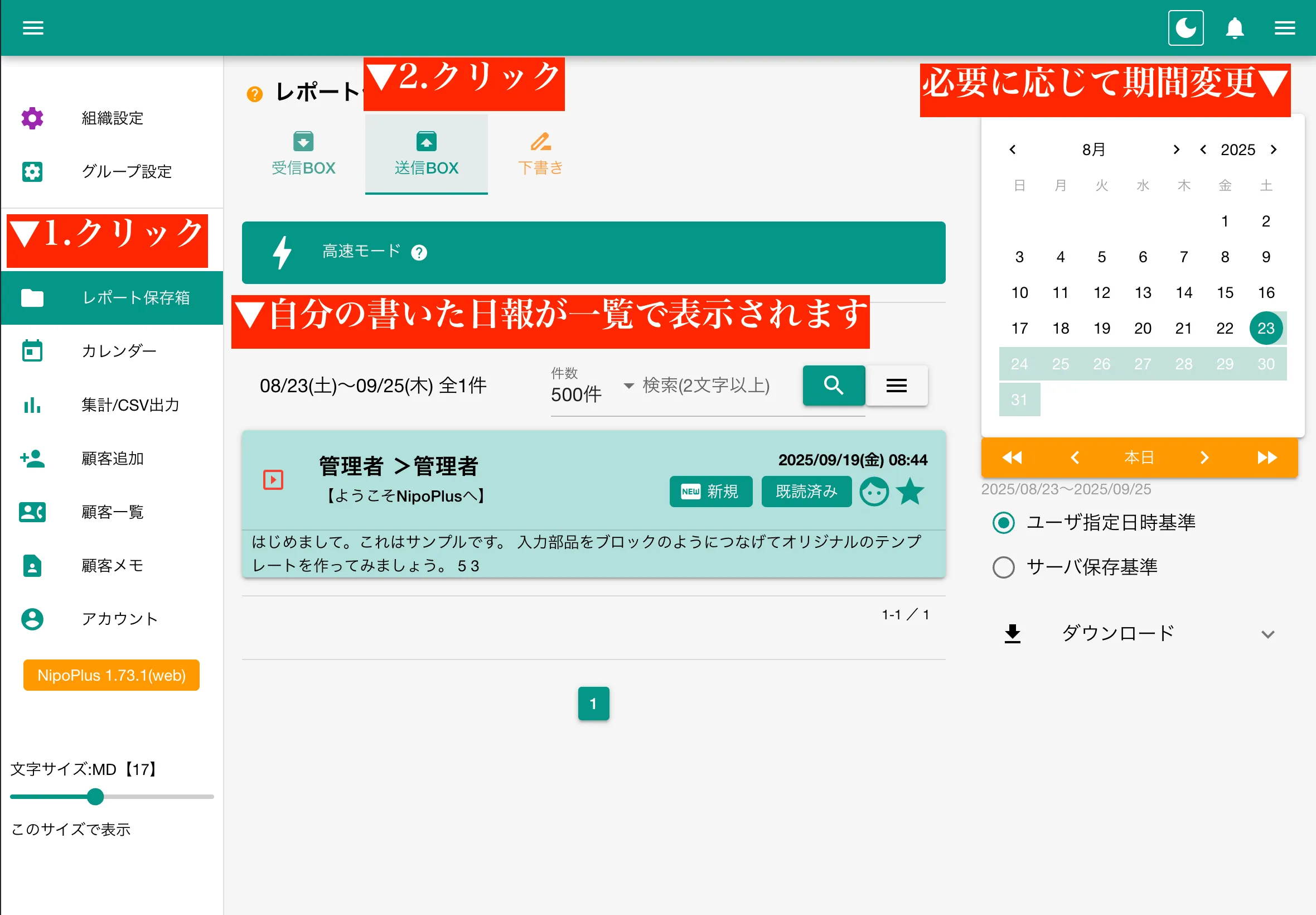Viewport: 1316px width, 915px height.
Task: Select the カレンダー sidebar icon
Action: point(32,351)
